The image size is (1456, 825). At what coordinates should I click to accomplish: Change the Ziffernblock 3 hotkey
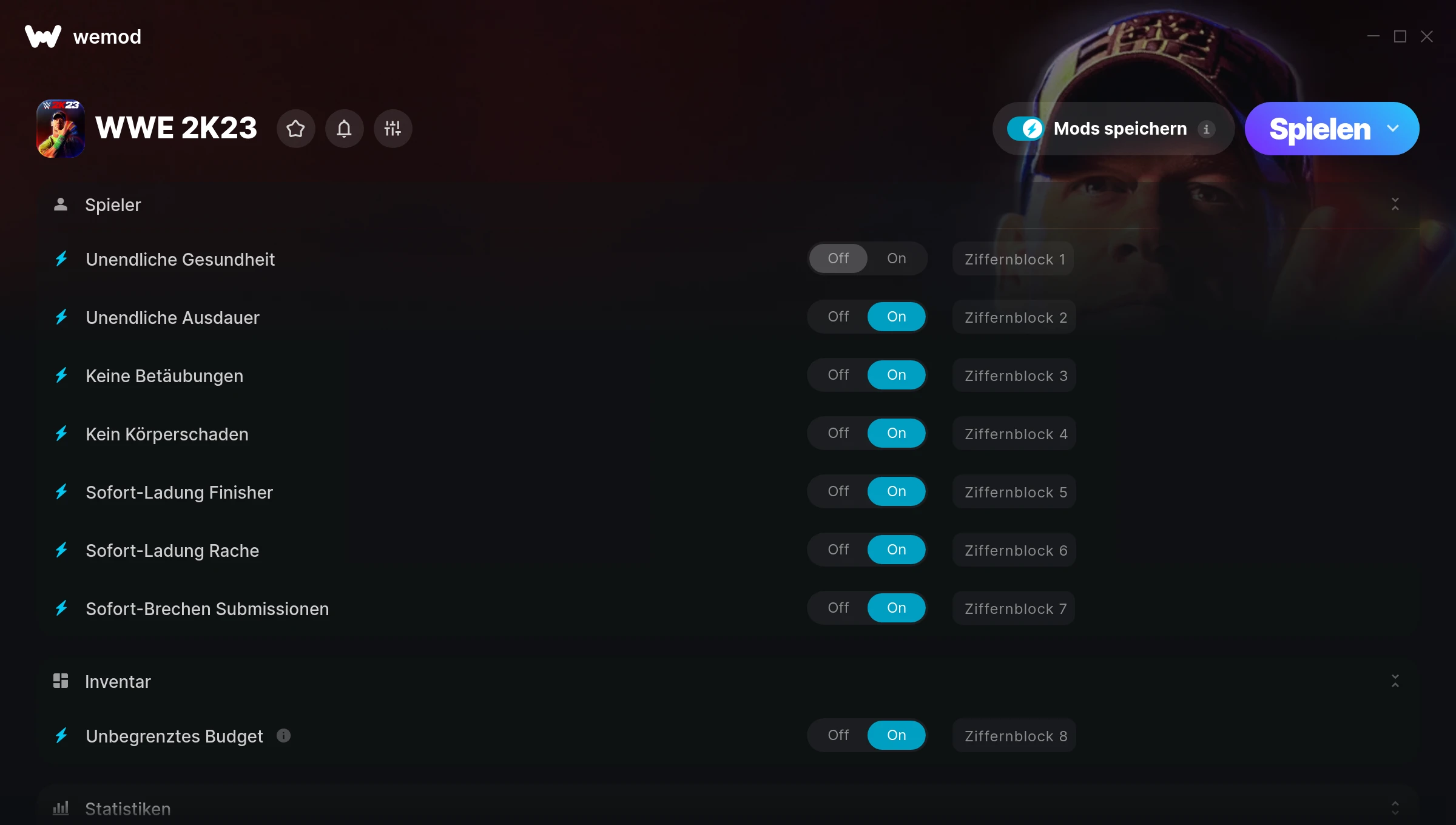(x=1014, y=375)
